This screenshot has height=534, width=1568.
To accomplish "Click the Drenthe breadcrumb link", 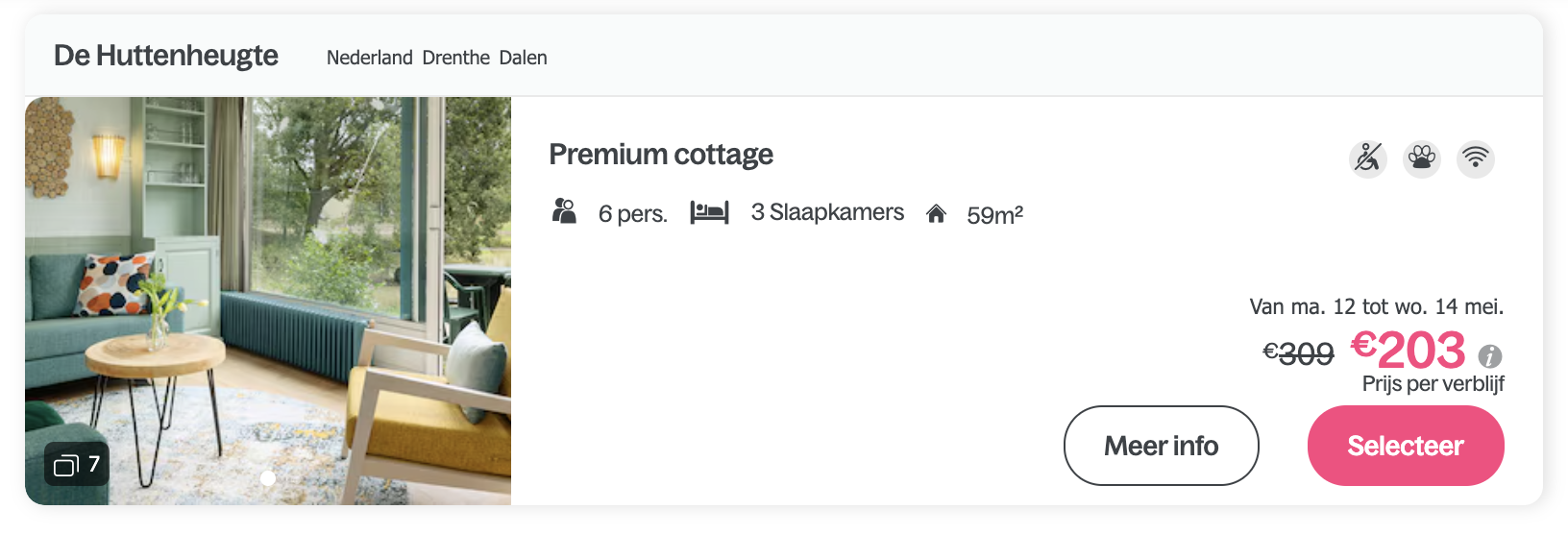I will pyautogui.click(x=456, y=58).
